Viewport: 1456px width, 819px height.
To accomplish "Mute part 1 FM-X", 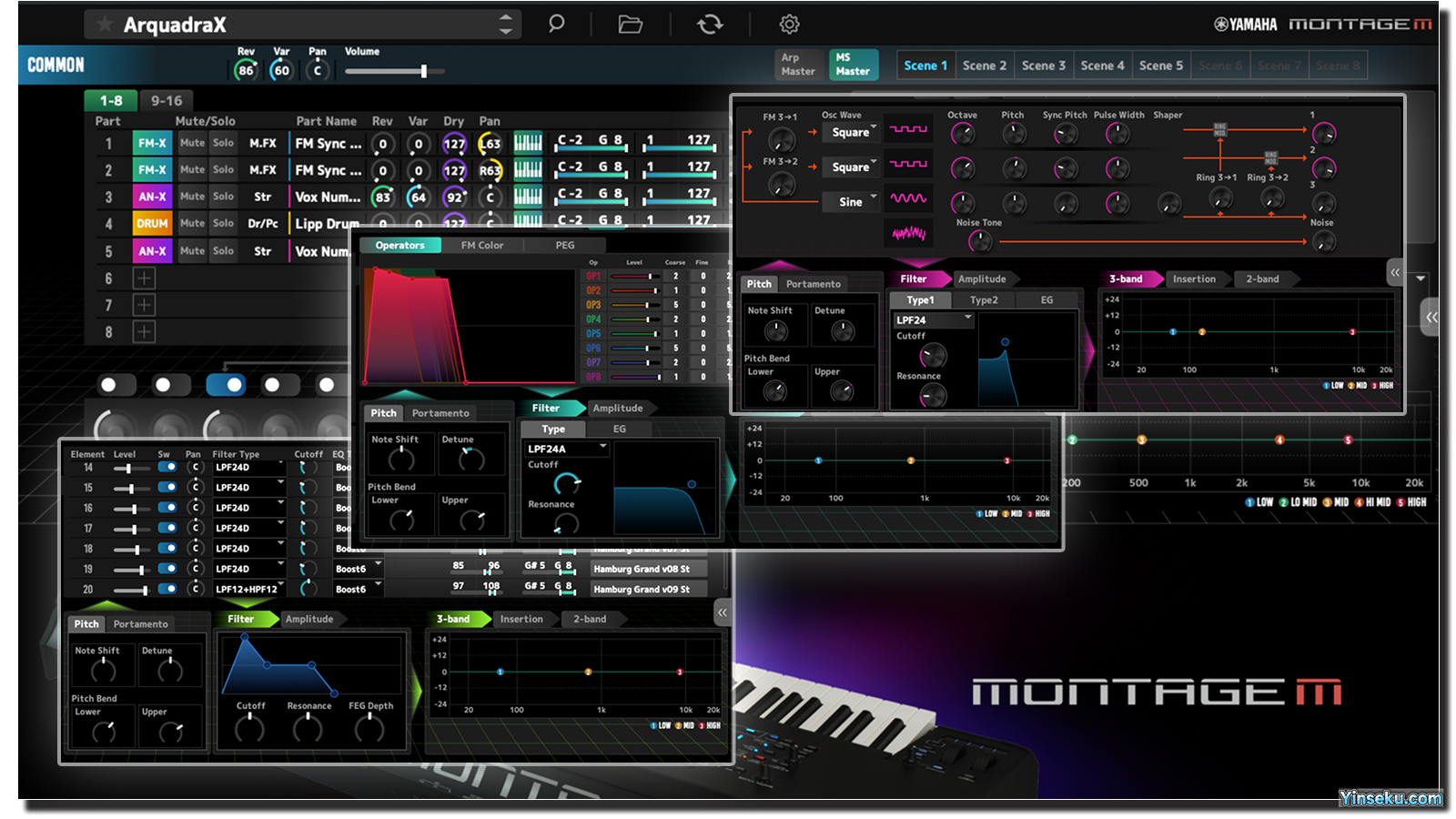I will click(x=192, y=143).
